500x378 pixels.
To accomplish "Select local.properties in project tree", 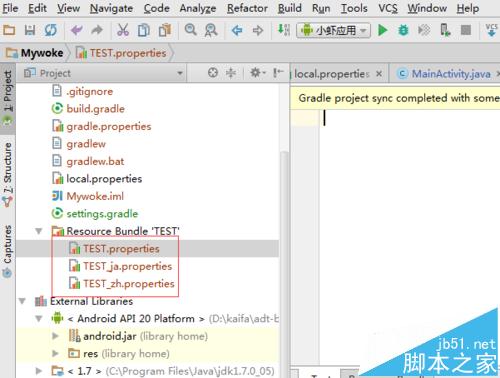I will coord(97,179).
